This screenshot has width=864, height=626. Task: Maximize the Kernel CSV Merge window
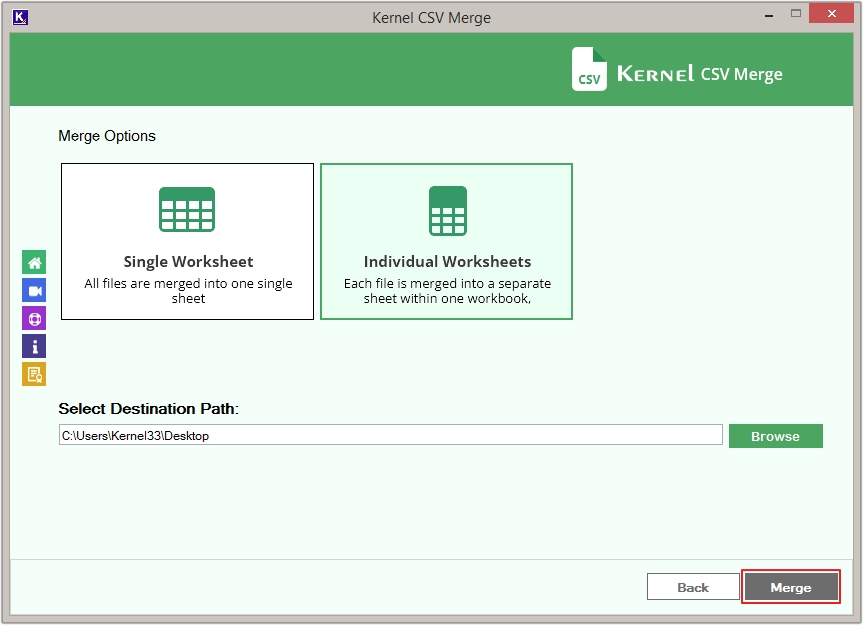[796, 14]
